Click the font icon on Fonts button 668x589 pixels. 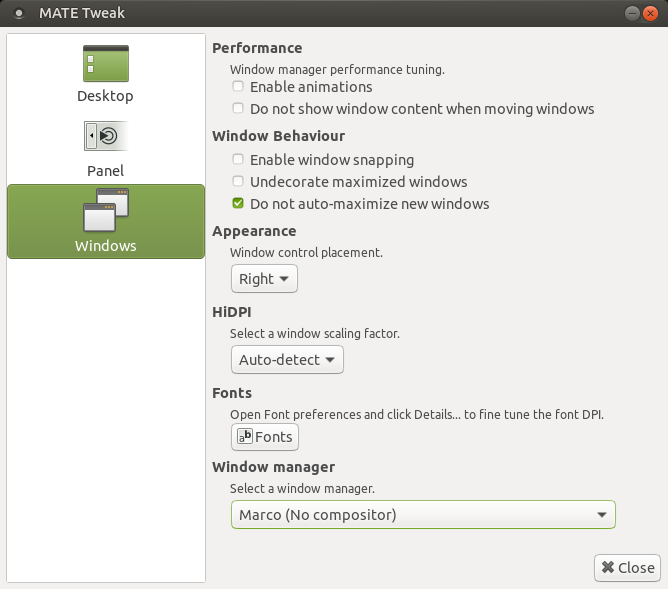coord(244,436)
